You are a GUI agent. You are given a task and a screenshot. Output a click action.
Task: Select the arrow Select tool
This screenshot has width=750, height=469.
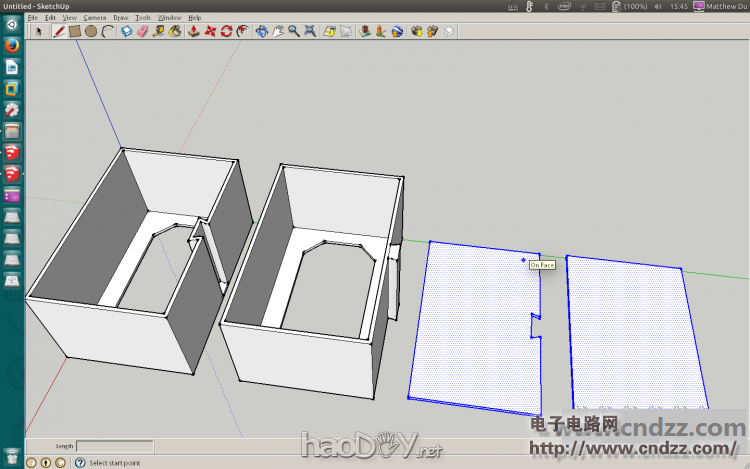[x=39, y=31]
